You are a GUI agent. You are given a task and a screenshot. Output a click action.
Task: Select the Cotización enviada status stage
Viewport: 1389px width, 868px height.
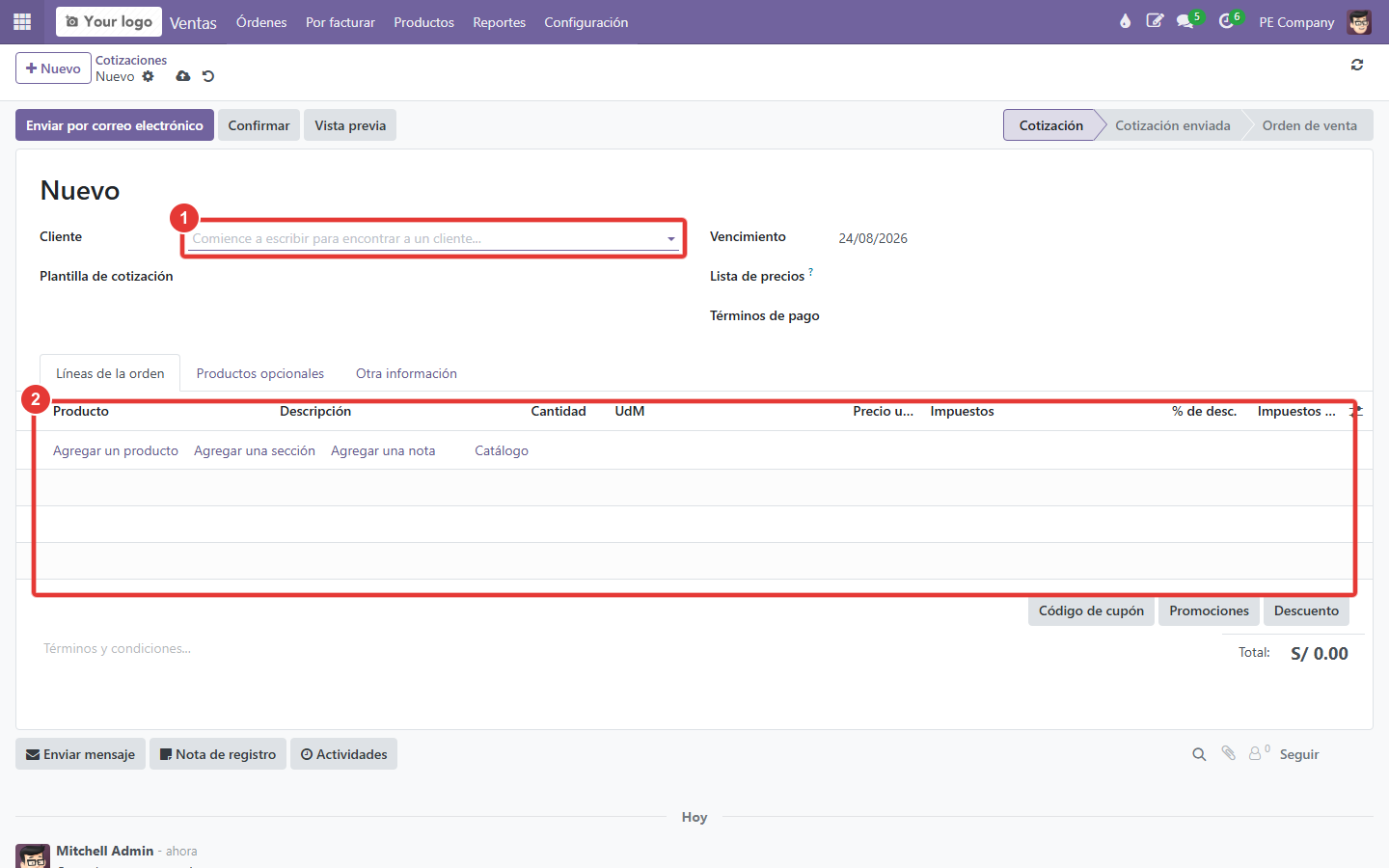click(1172, 125)
